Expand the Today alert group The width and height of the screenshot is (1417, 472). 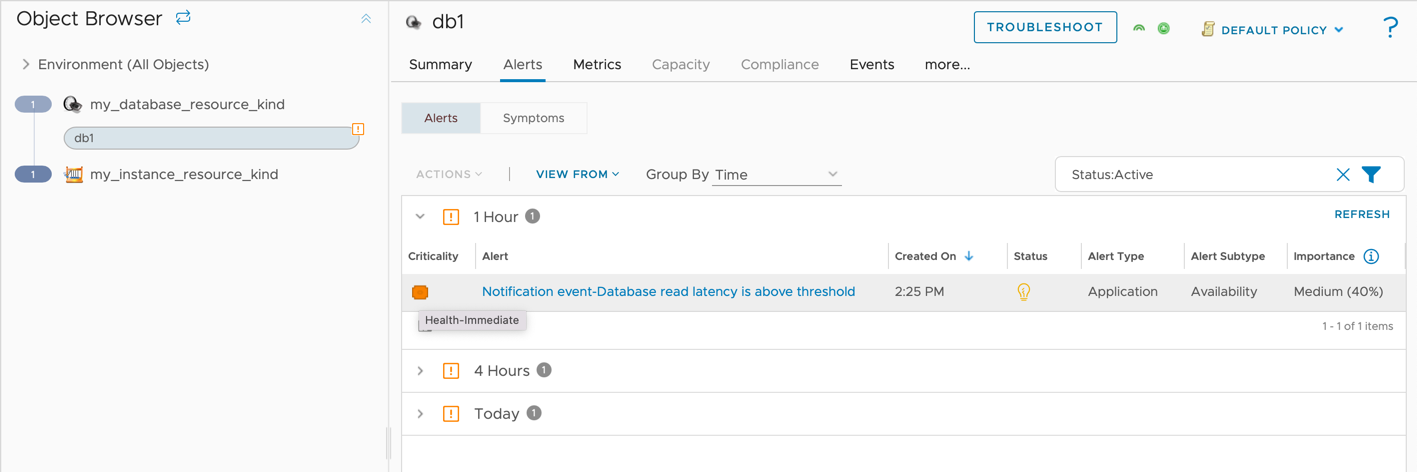(420, 414)
